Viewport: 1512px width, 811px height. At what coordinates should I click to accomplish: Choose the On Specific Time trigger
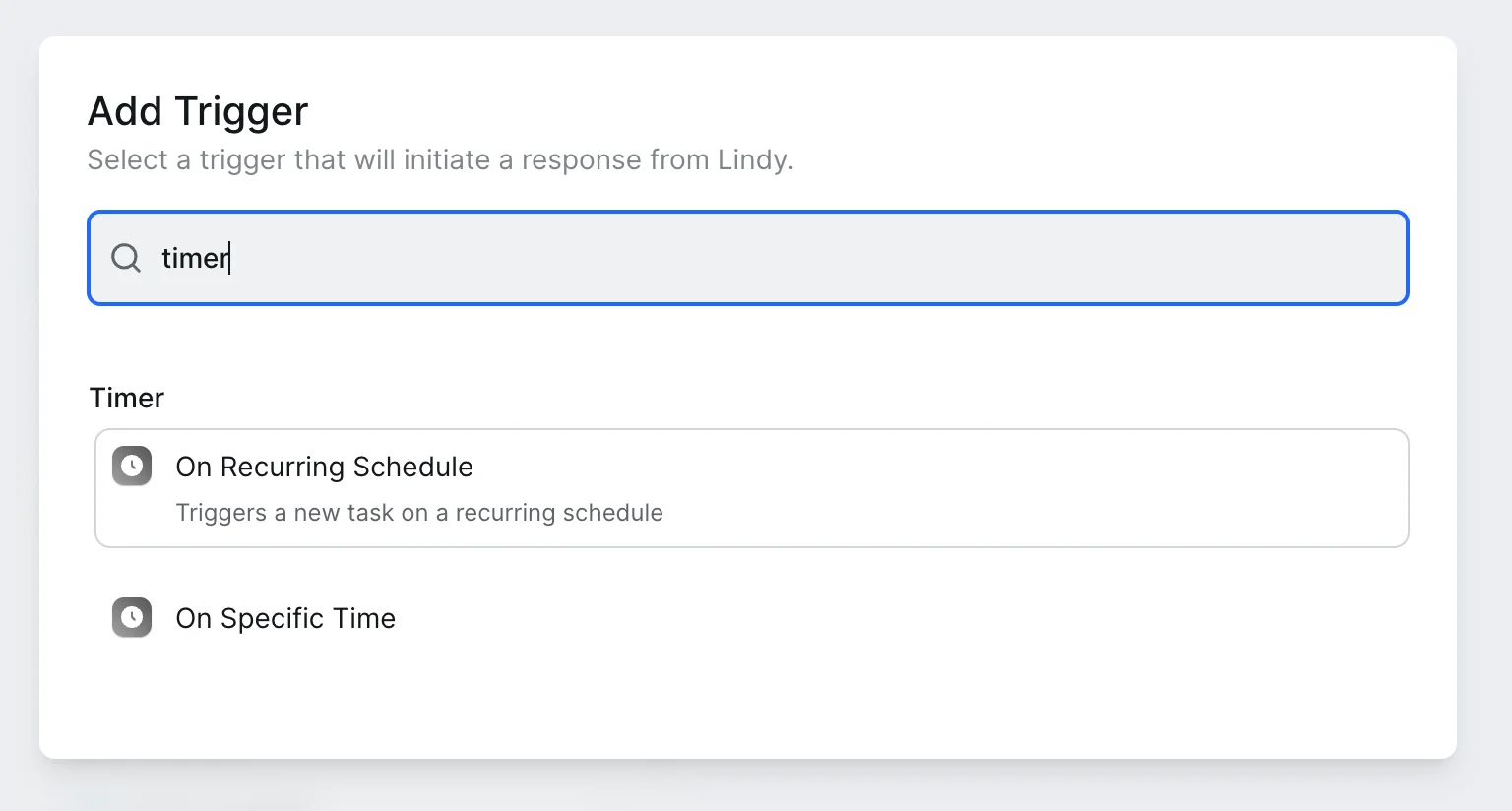pos(285,618)
